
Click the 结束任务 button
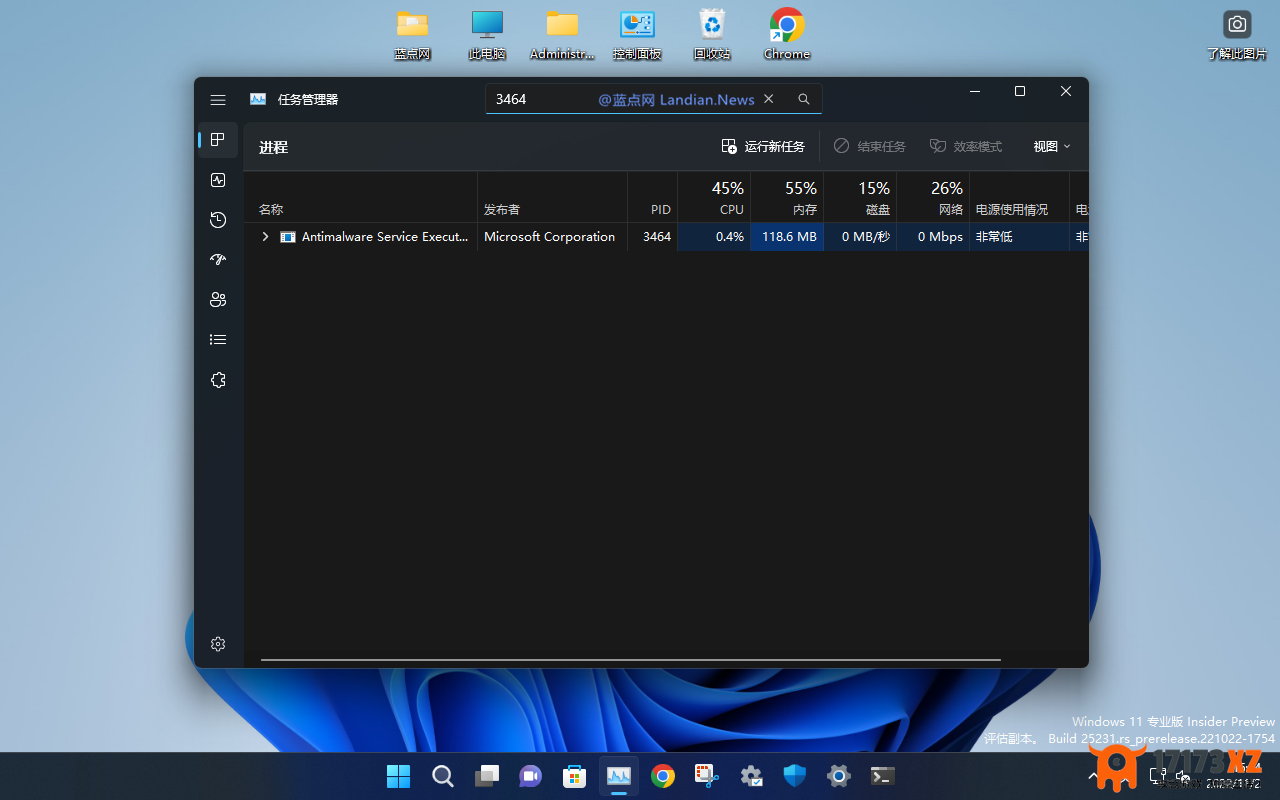click(870, 147)
